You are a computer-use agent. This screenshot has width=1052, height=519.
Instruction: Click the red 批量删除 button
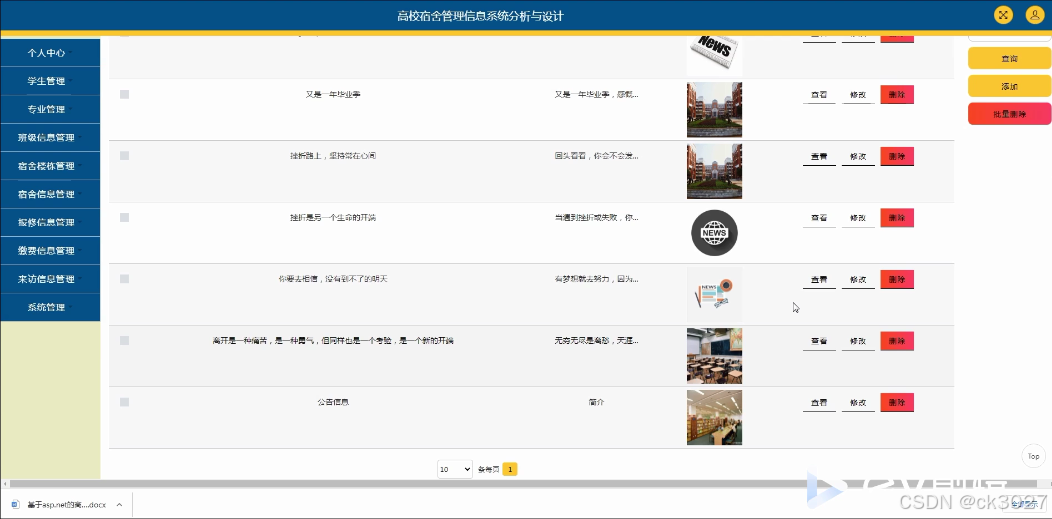1009,114
